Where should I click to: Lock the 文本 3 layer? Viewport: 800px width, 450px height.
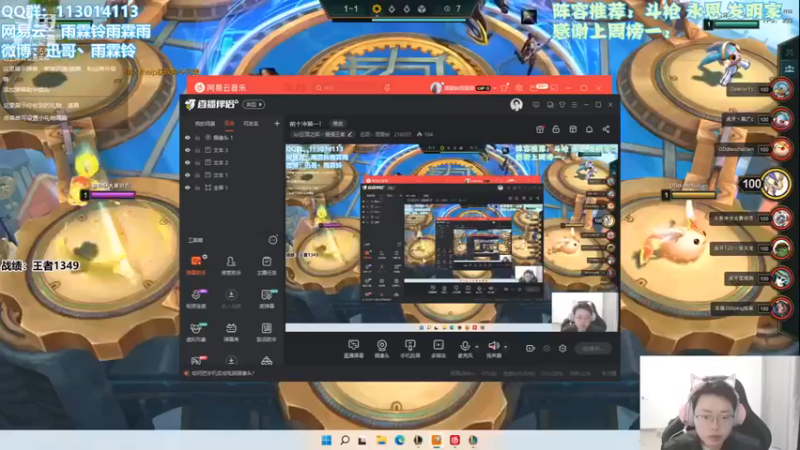(x=197, y=150)
